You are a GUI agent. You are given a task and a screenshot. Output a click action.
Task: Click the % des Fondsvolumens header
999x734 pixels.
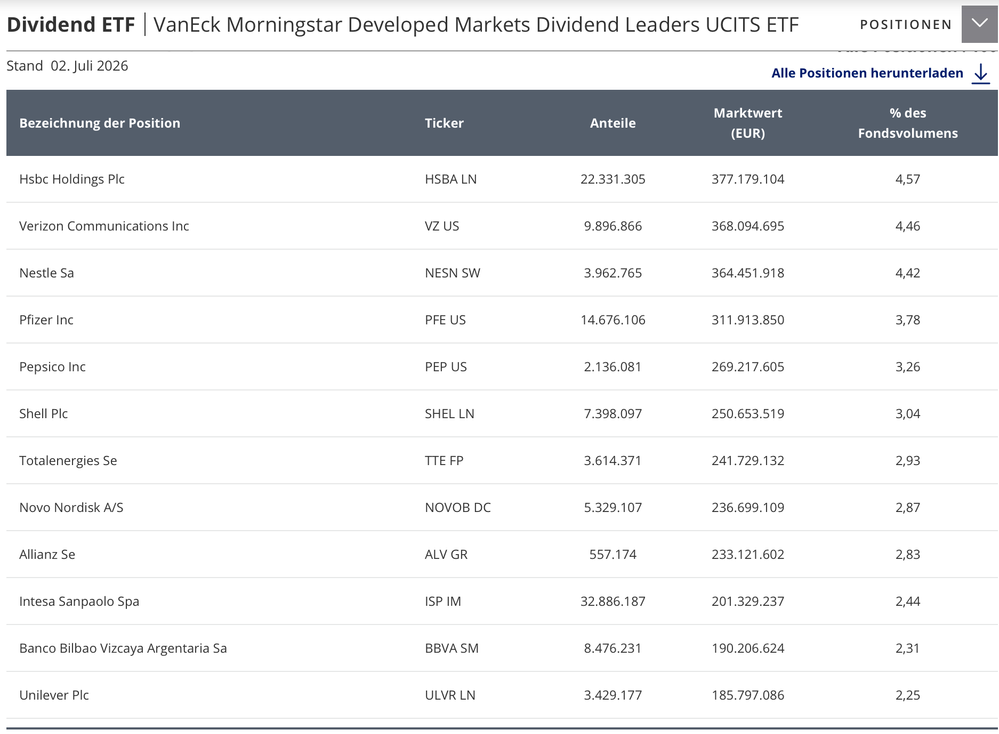click(x=907, y=123)
